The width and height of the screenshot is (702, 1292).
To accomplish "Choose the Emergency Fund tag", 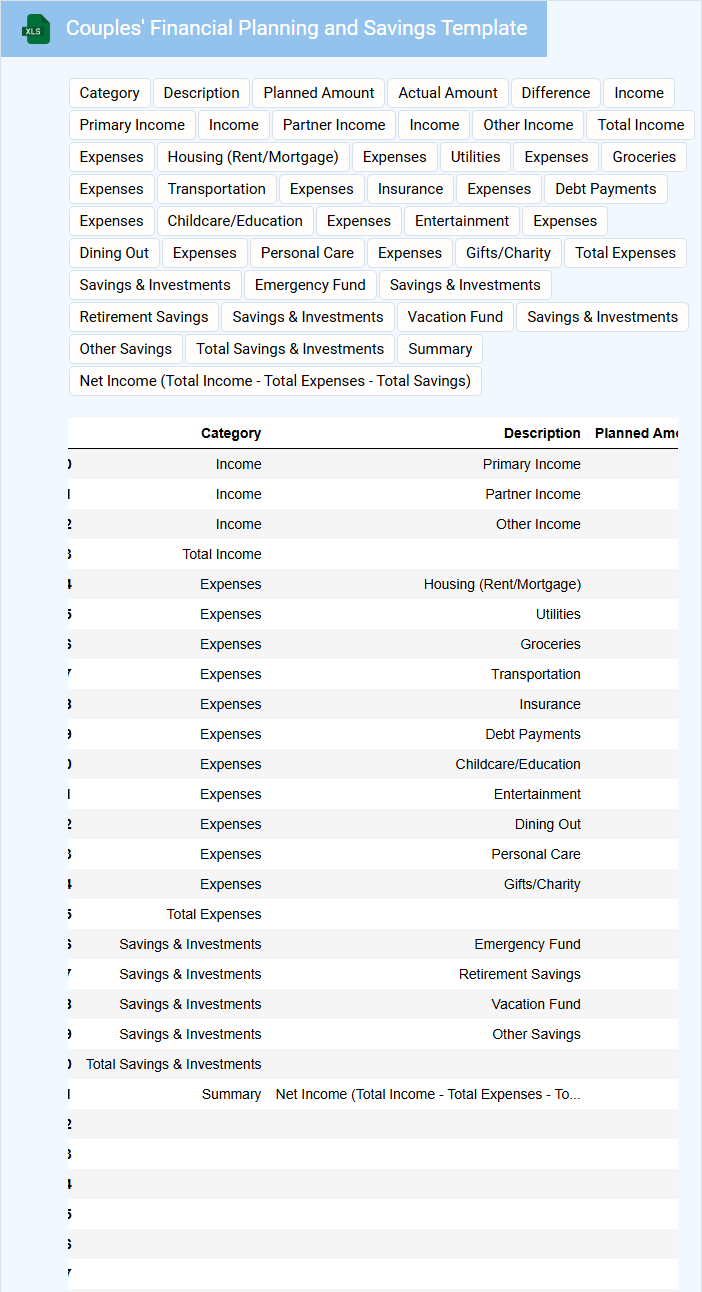I will click(x=310, y=285).
